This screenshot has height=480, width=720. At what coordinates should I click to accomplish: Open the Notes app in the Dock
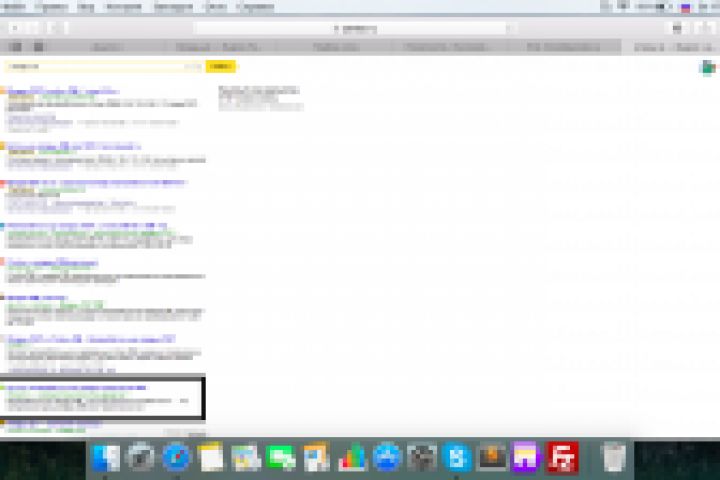211,457
